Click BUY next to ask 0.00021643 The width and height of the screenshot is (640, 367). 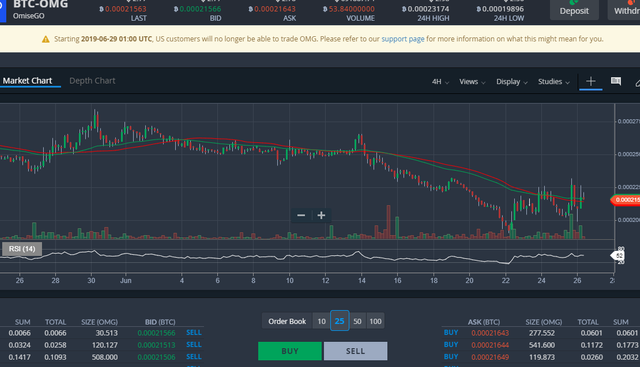pos(451,332)
